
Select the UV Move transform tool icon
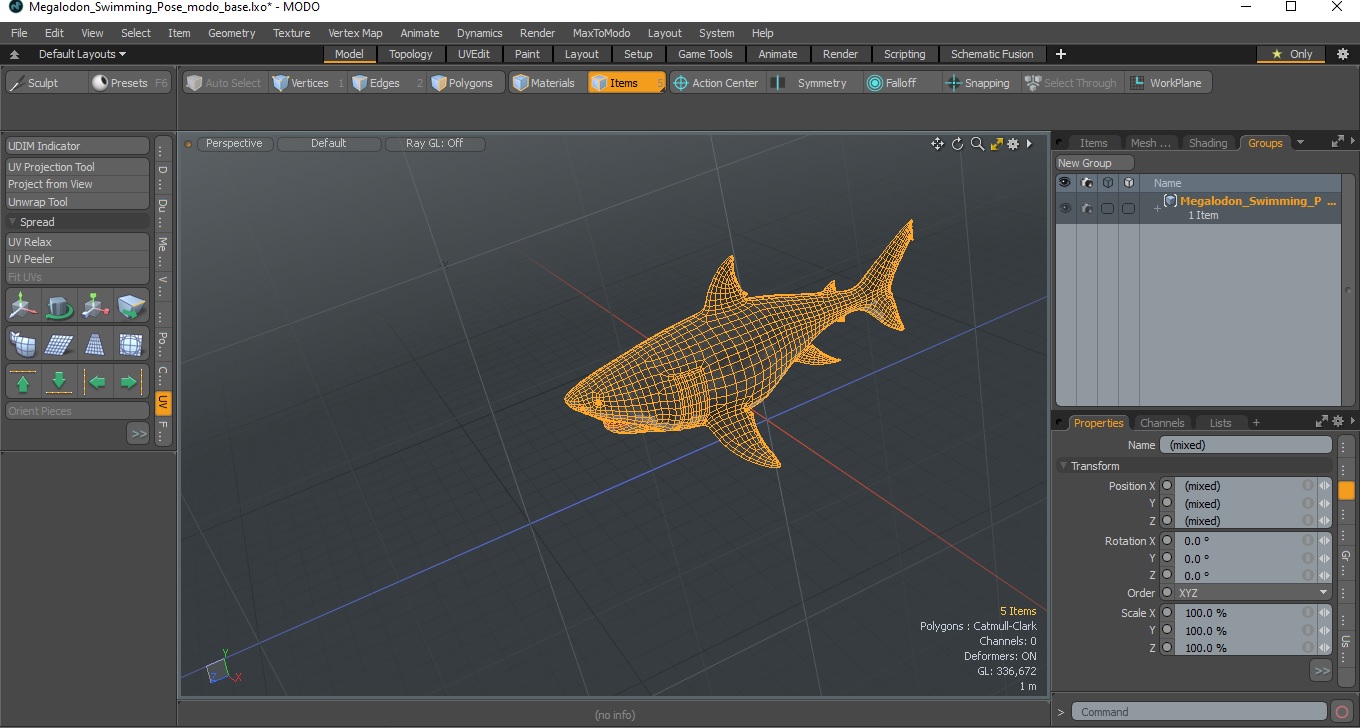tap(23, 306)
